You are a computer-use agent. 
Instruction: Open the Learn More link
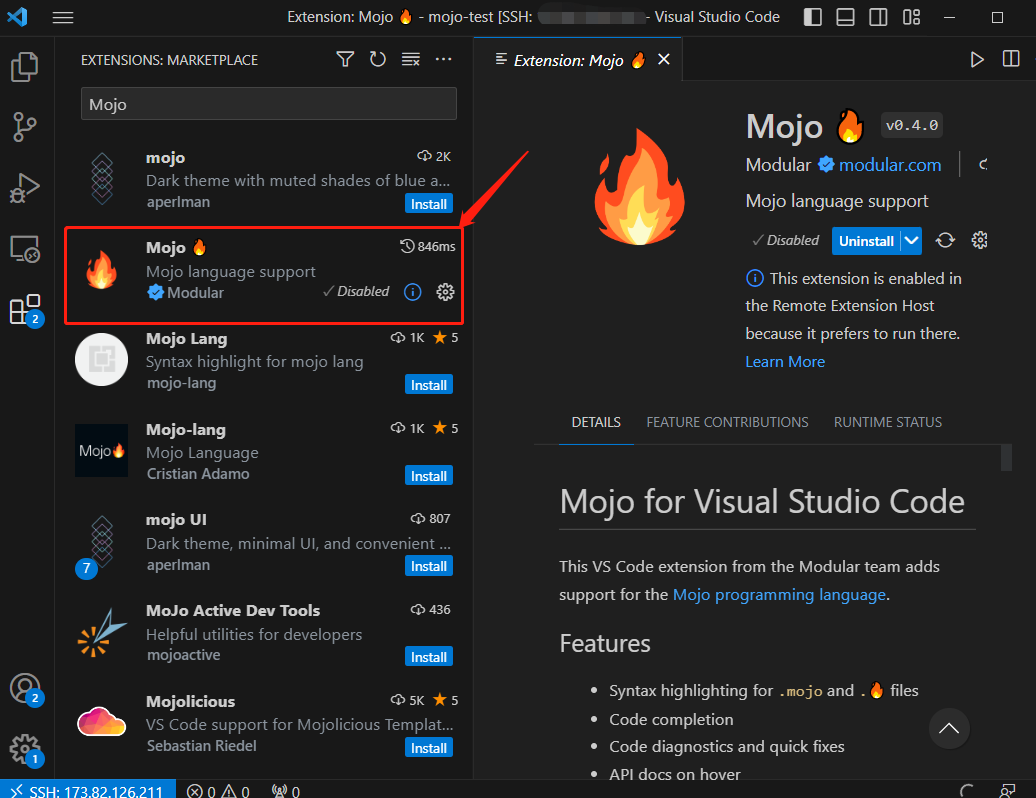785,362
